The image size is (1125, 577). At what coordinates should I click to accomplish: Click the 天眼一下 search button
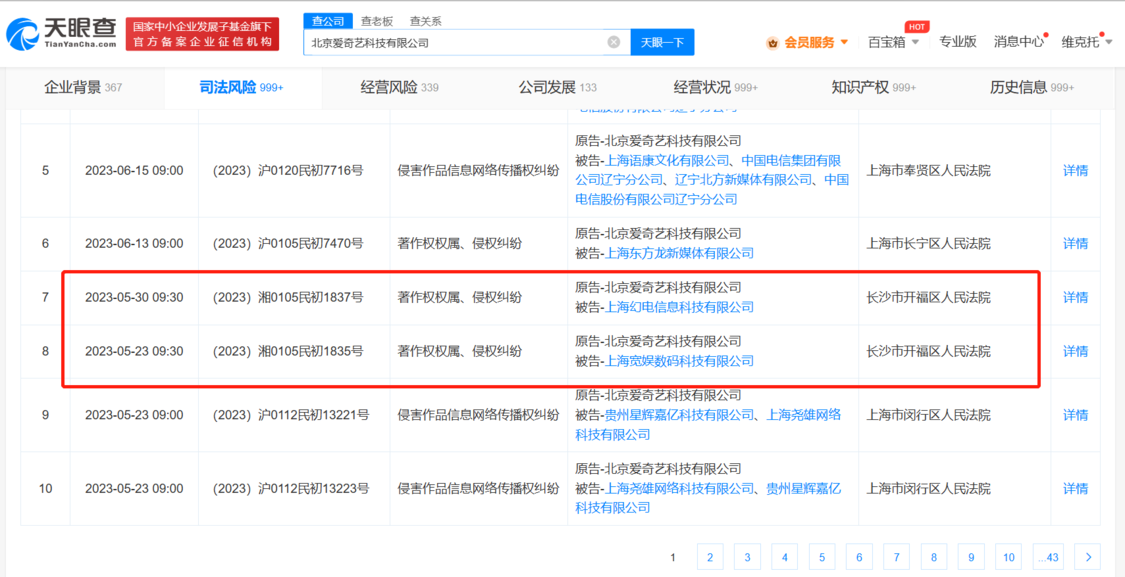(662, 42)
